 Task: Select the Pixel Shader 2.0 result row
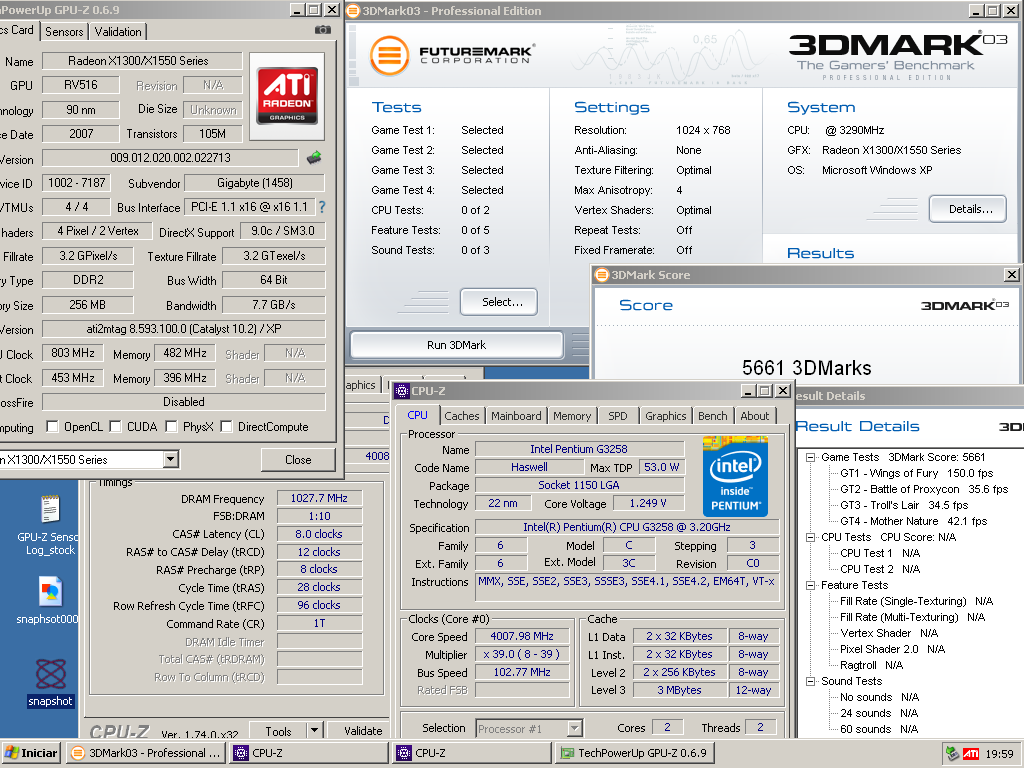[x=892, y=649]
